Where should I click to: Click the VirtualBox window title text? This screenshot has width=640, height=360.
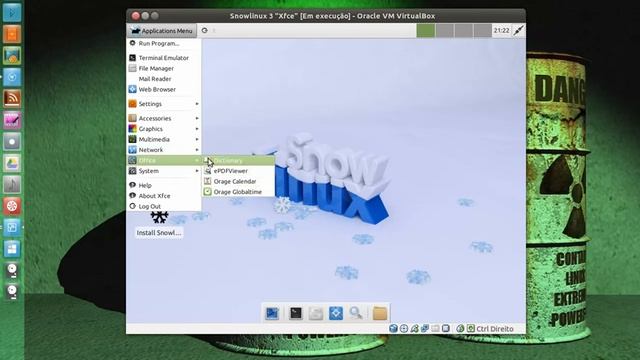332,16
